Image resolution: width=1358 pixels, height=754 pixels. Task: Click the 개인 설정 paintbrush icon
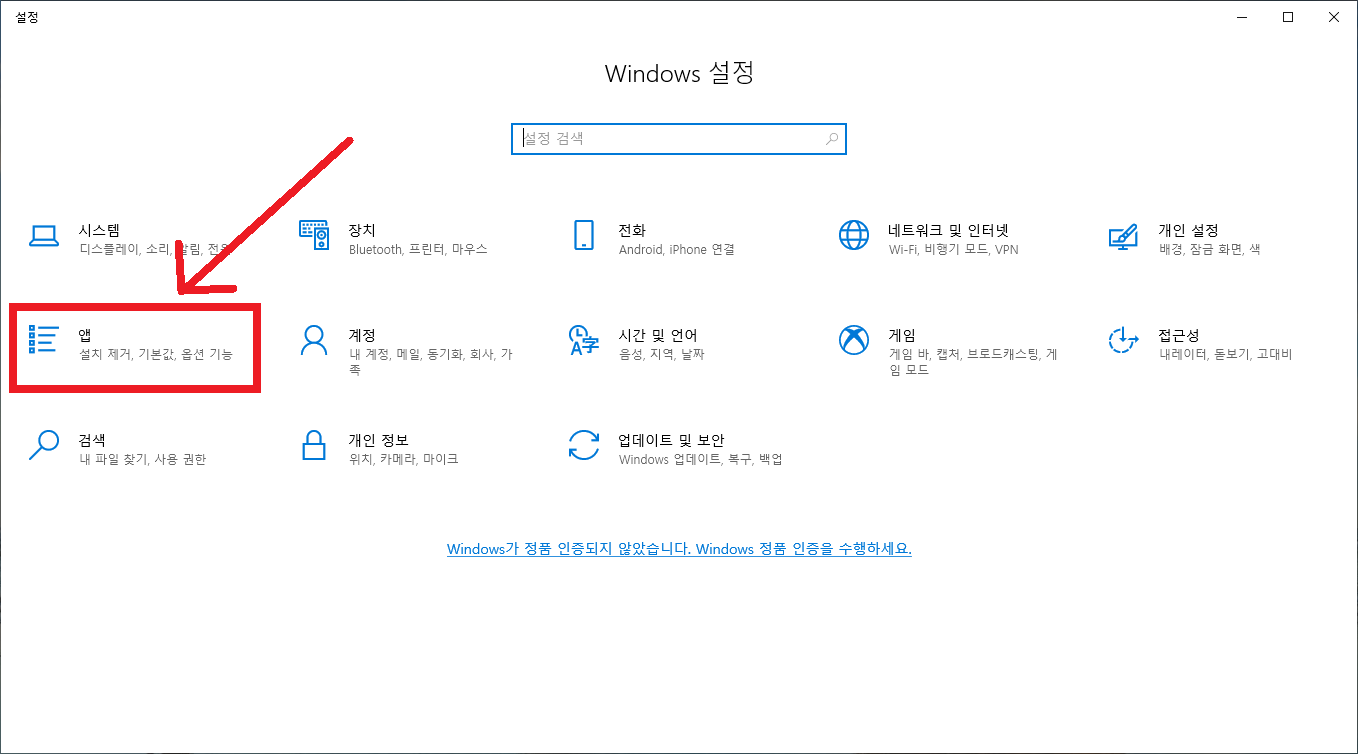point(1124,236)
